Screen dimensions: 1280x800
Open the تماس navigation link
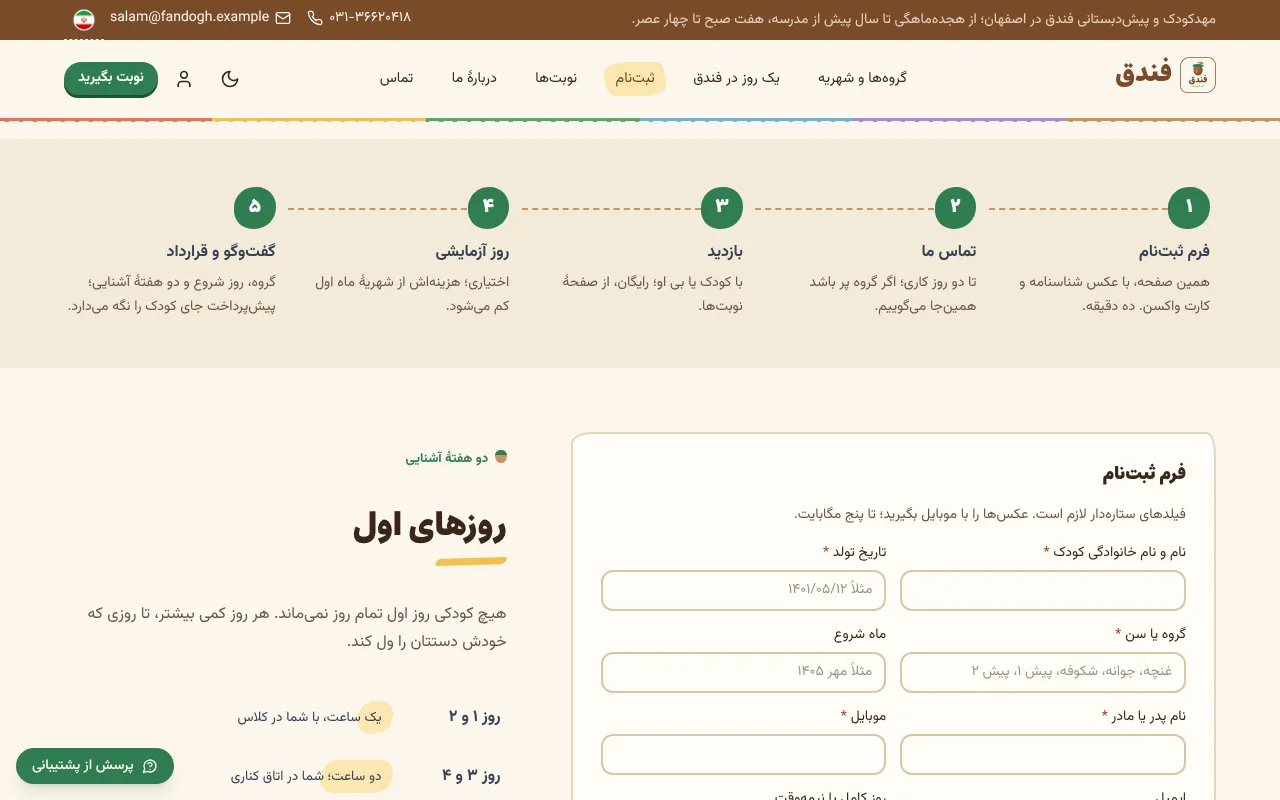pyautogui.click(x=397, y=78)
